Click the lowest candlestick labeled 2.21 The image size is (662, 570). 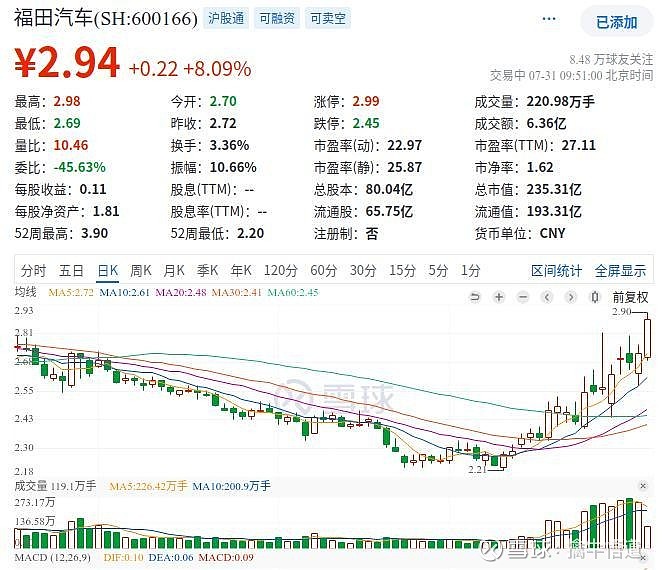coord(503,461)
